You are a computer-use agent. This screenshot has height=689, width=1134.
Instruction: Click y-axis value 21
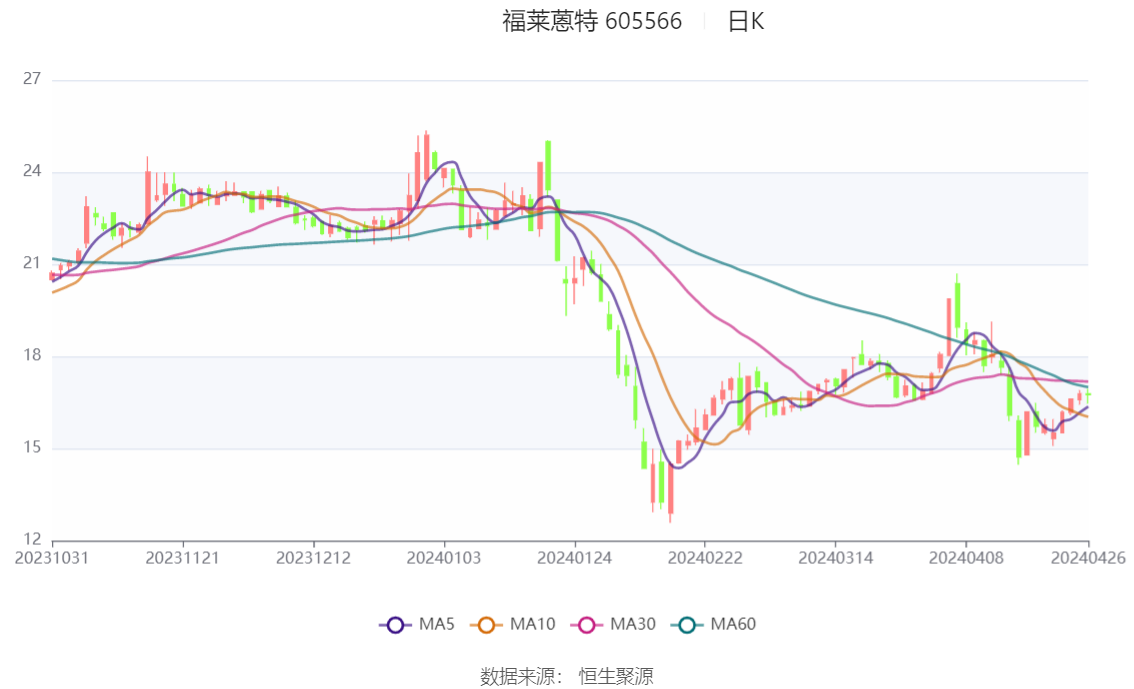coord(32,263)
